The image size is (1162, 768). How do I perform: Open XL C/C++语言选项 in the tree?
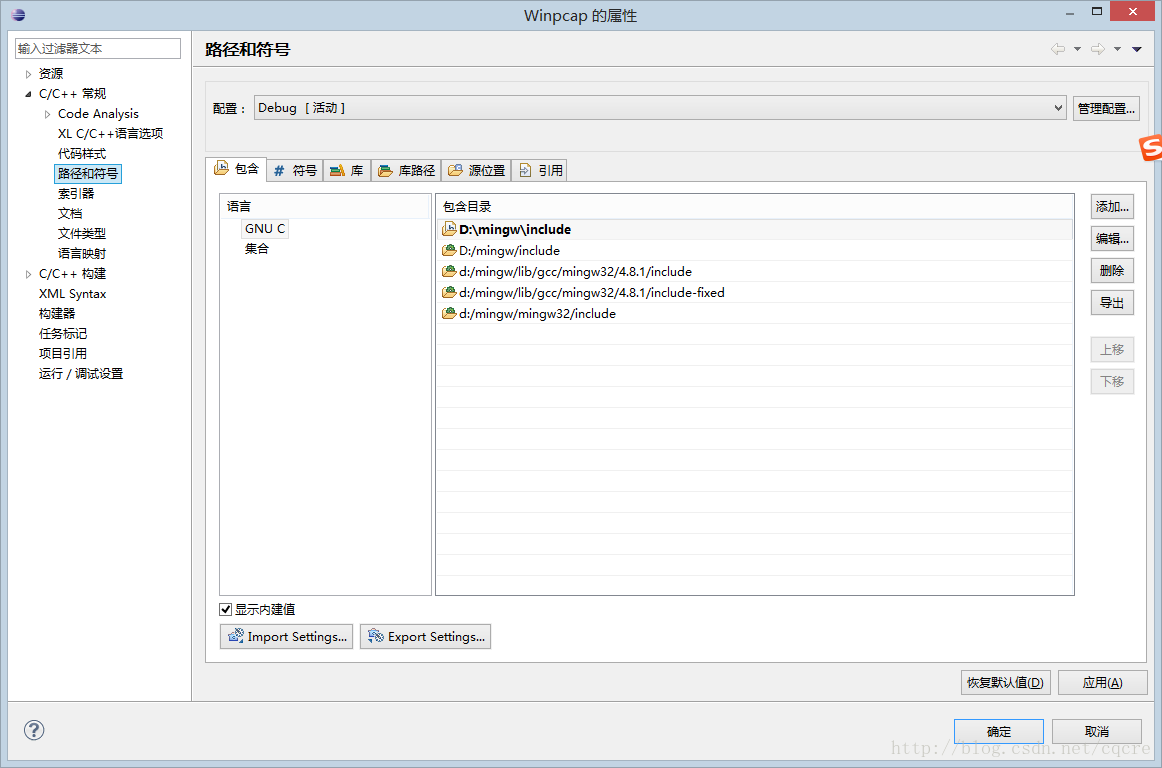[x=110, y=133]
